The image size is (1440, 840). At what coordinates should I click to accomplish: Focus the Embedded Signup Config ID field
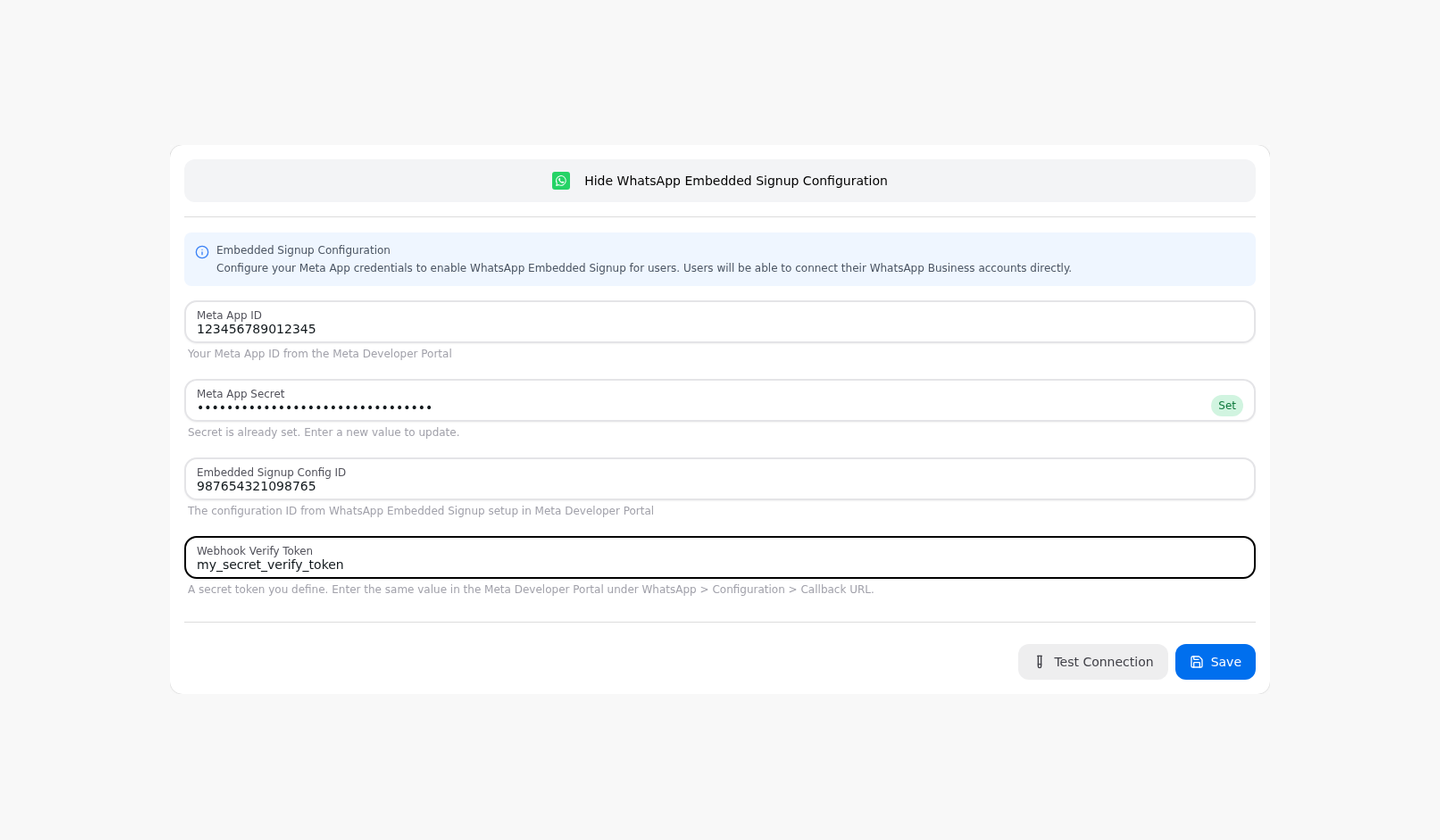[x=720, y=479]
